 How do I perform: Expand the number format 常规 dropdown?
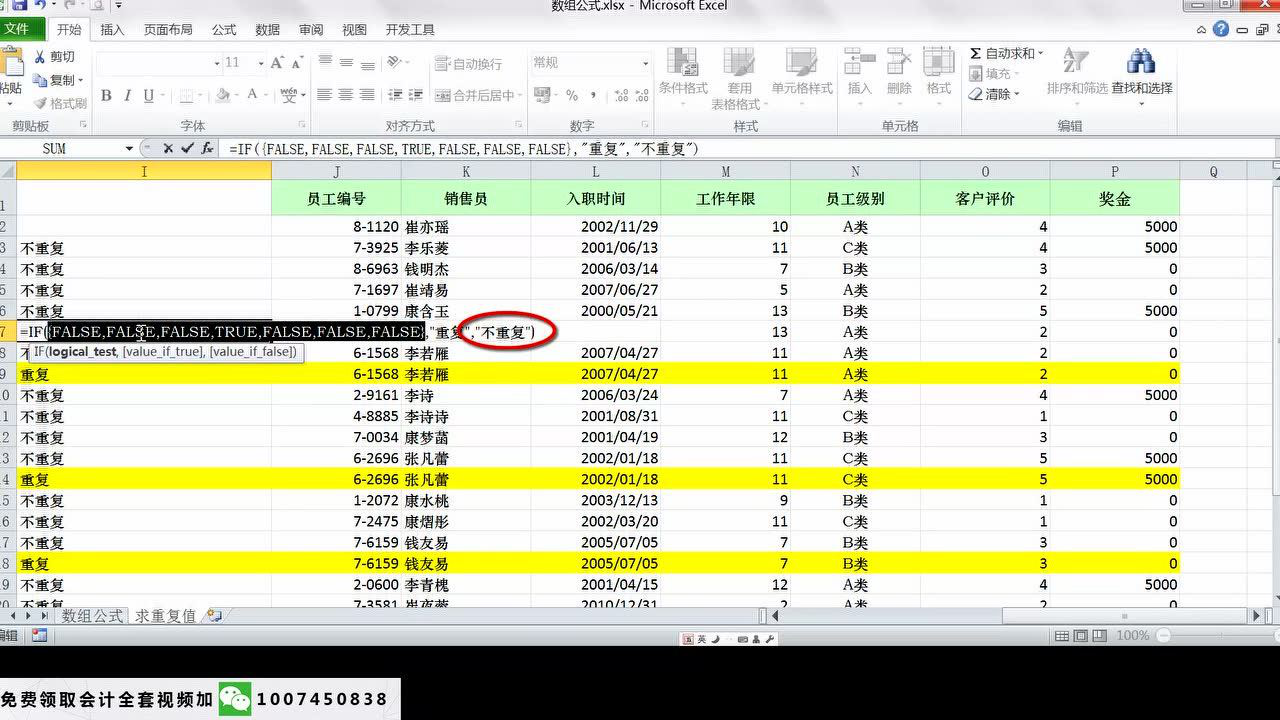pyautogui.click(x=642, y=63)
